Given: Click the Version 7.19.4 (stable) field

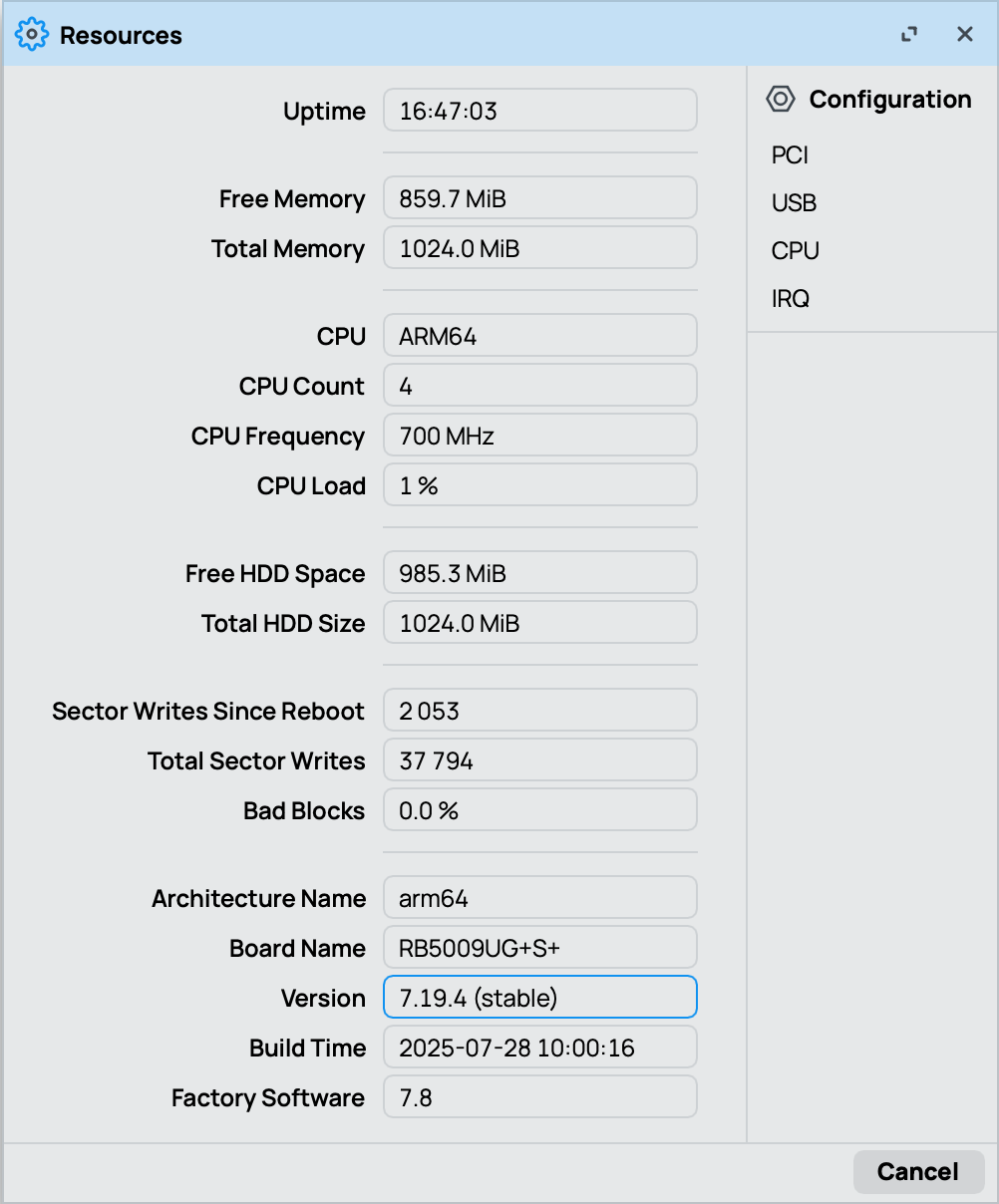Looking at the screenshot, I should (x=540, y=997).
